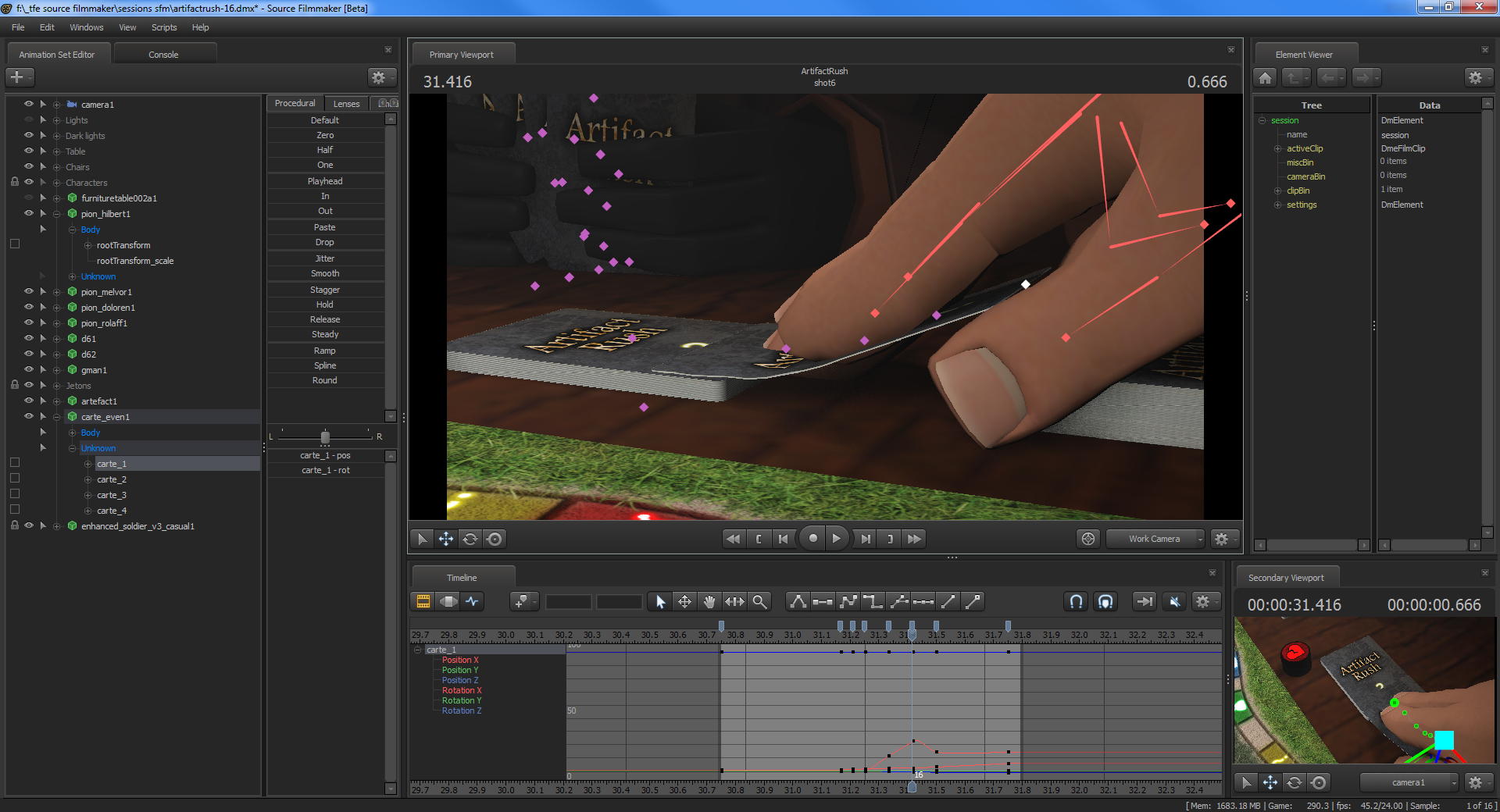Switch timeline to Clip Editor mode
This screenshot has width=1500, height=812.
tap(423, 601)
